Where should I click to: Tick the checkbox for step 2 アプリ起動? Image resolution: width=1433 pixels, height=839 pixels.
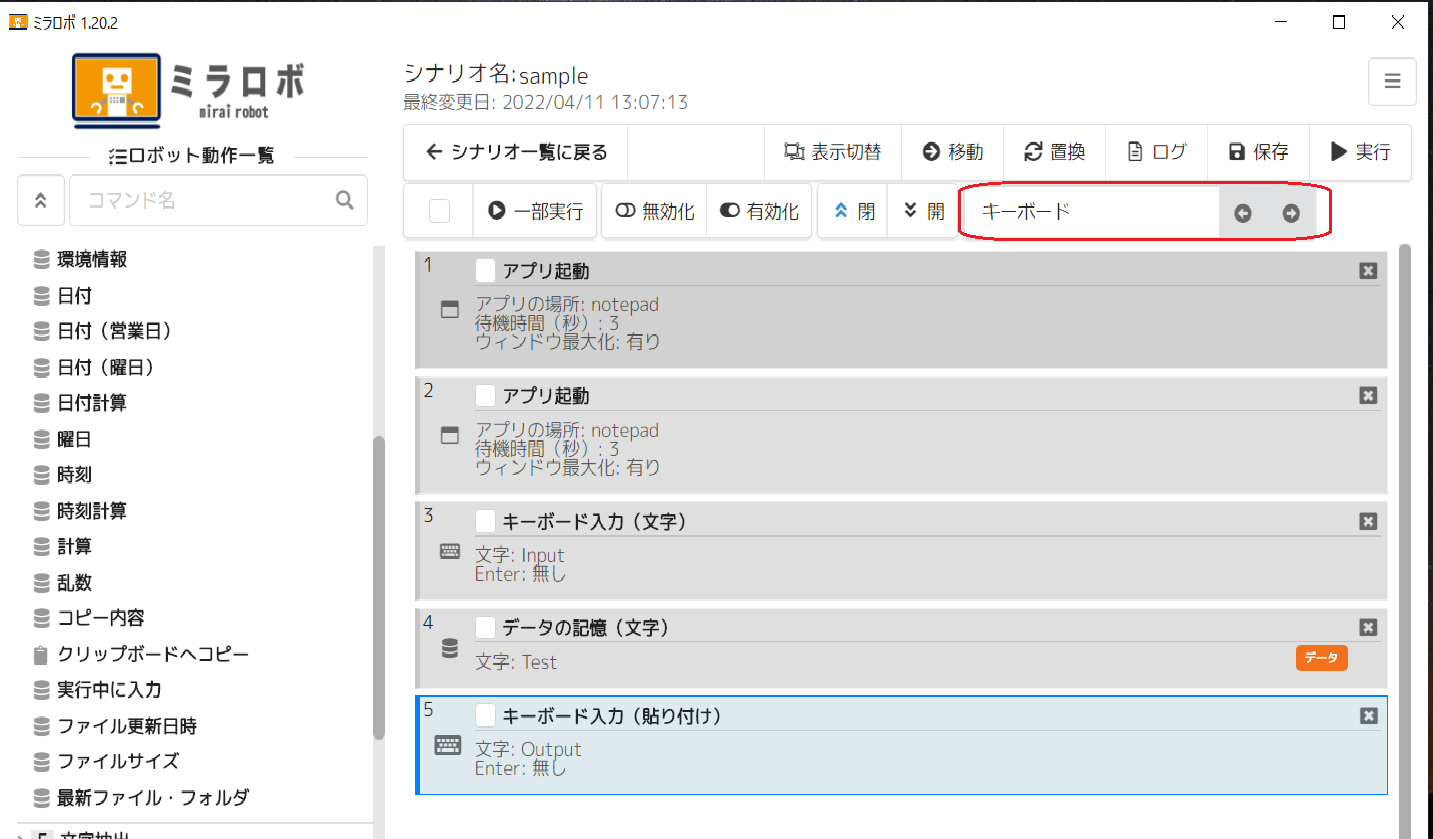485,396
